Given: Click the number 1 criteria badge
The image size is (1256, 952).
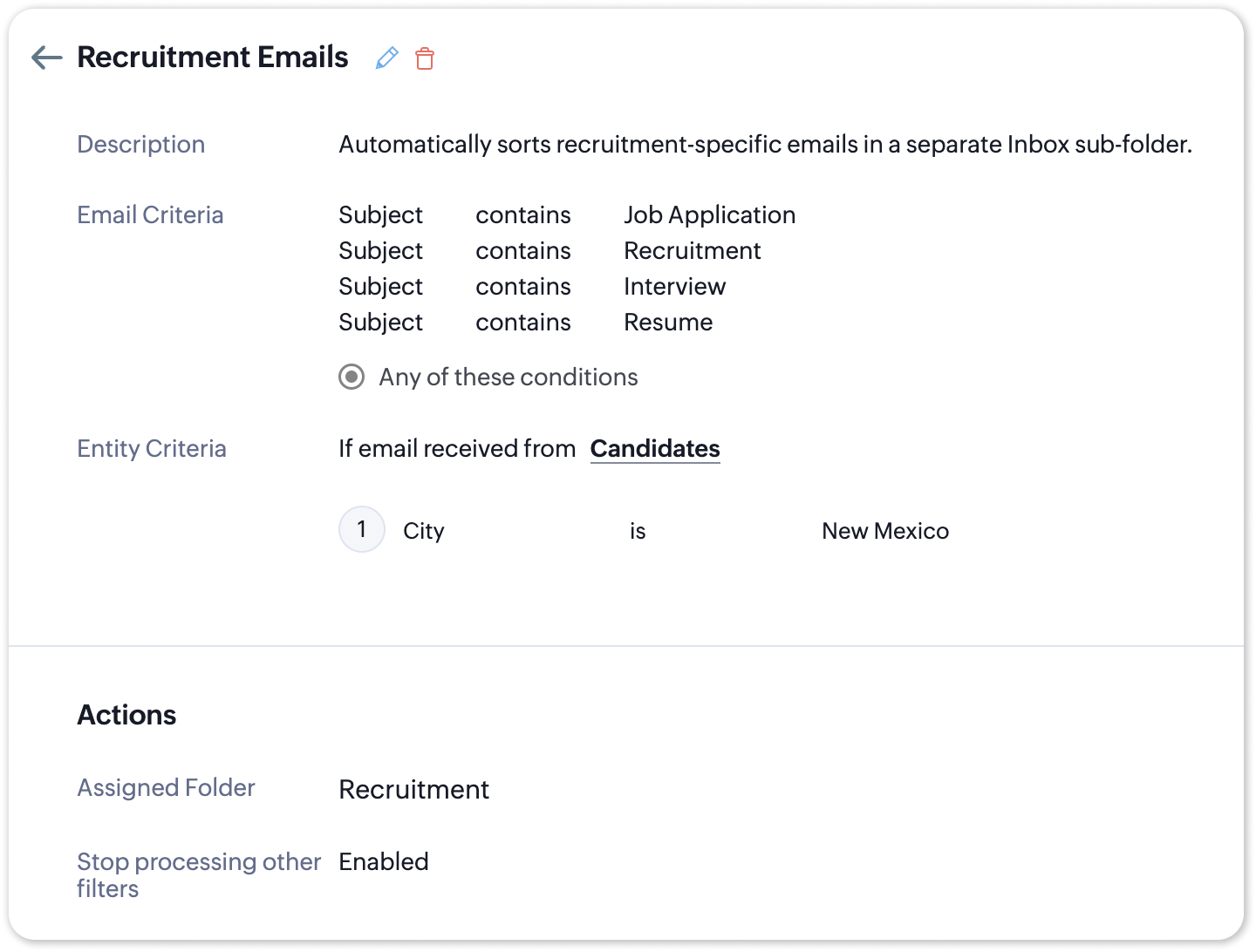Looking at the screenshot, I should pyautogui.click(x=362, y=529).
